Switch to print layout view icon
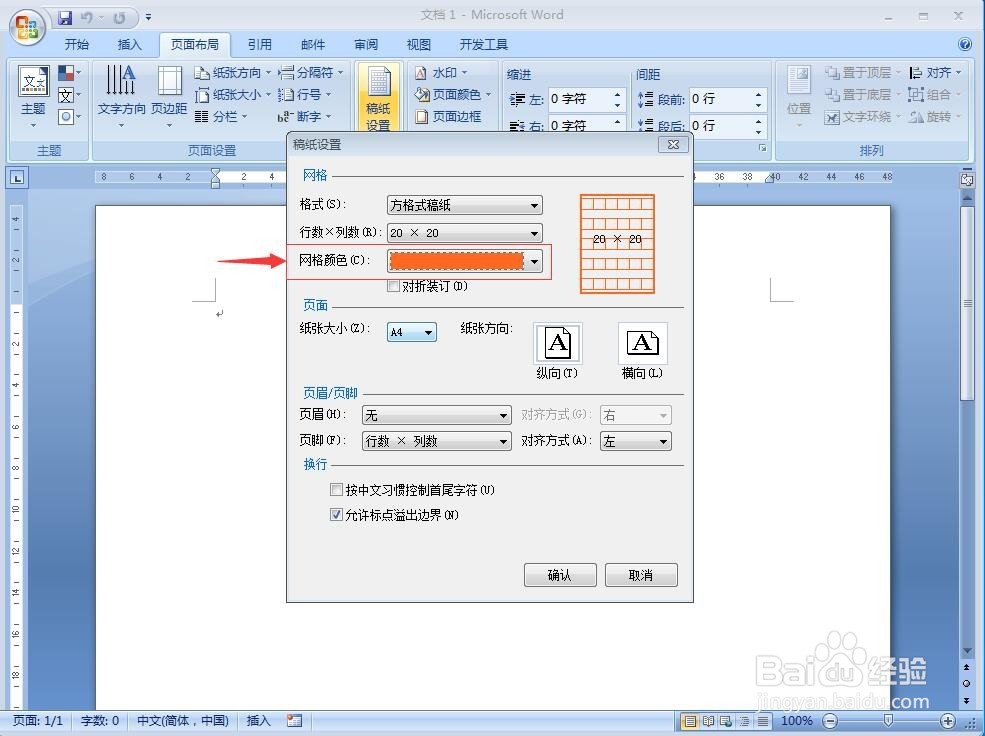 pos(690,721)
